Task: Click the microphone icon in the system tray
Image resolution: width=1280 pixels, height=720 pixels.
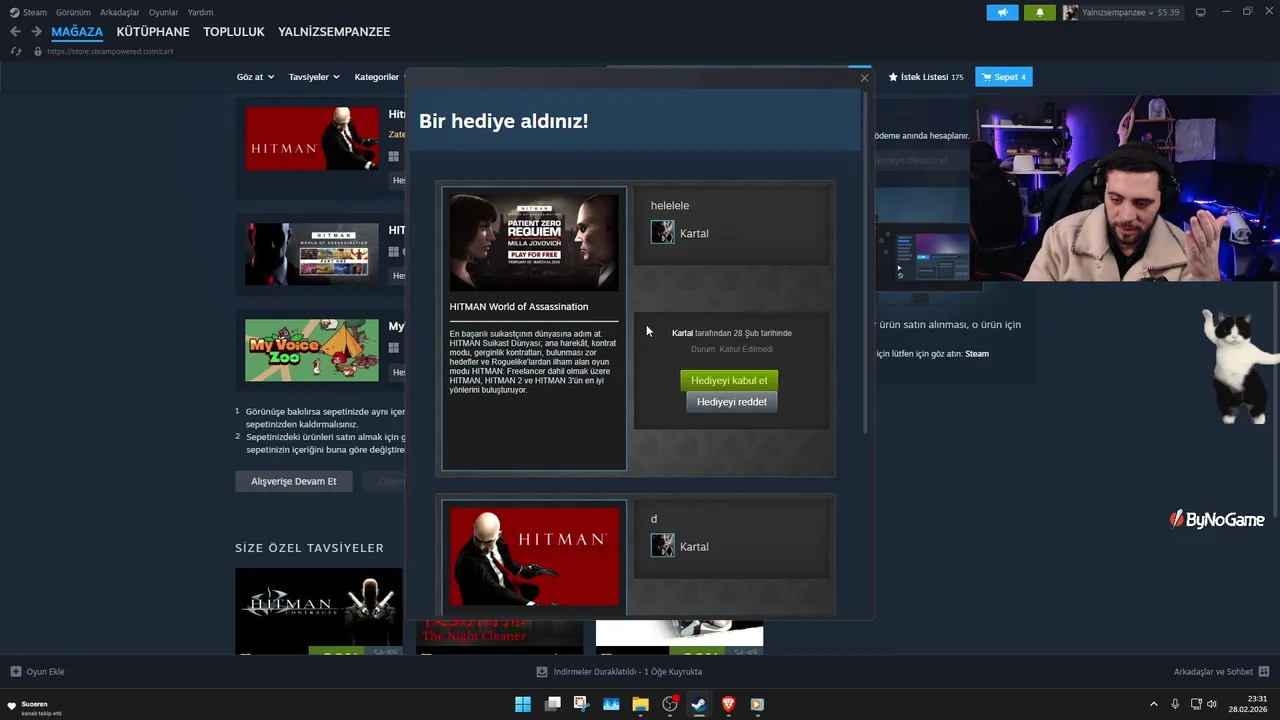Action: click(x=1175, y=704)
